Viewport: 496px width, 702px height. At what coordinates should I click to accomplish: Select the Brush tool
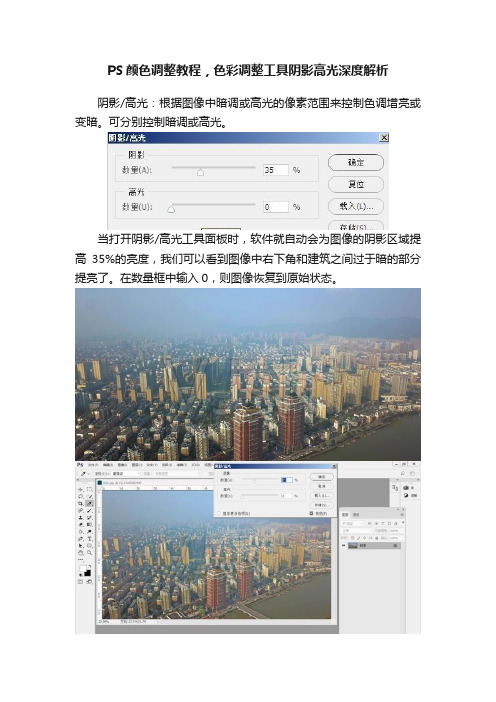coord(90,510)
